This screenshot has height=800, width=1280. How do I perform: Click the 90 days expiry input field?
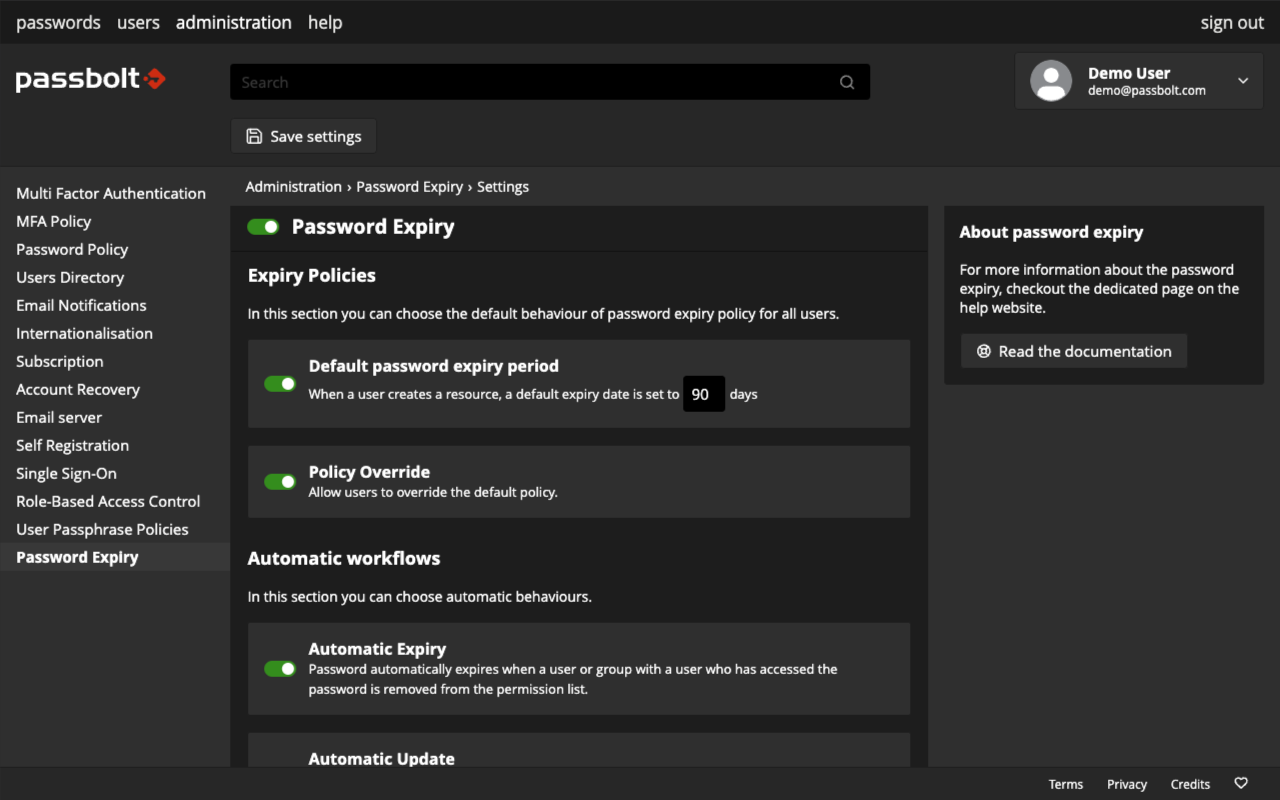point(703,393)
